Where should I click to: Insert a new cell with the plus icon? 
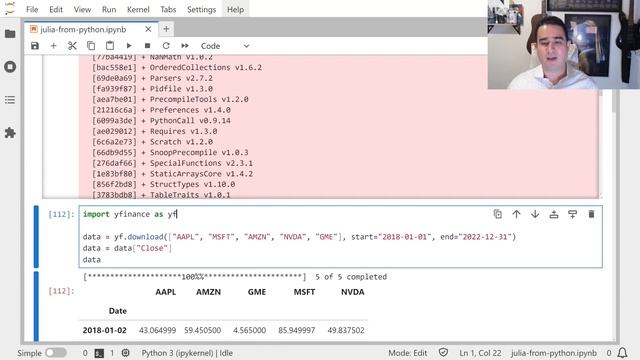pos(53,46)
